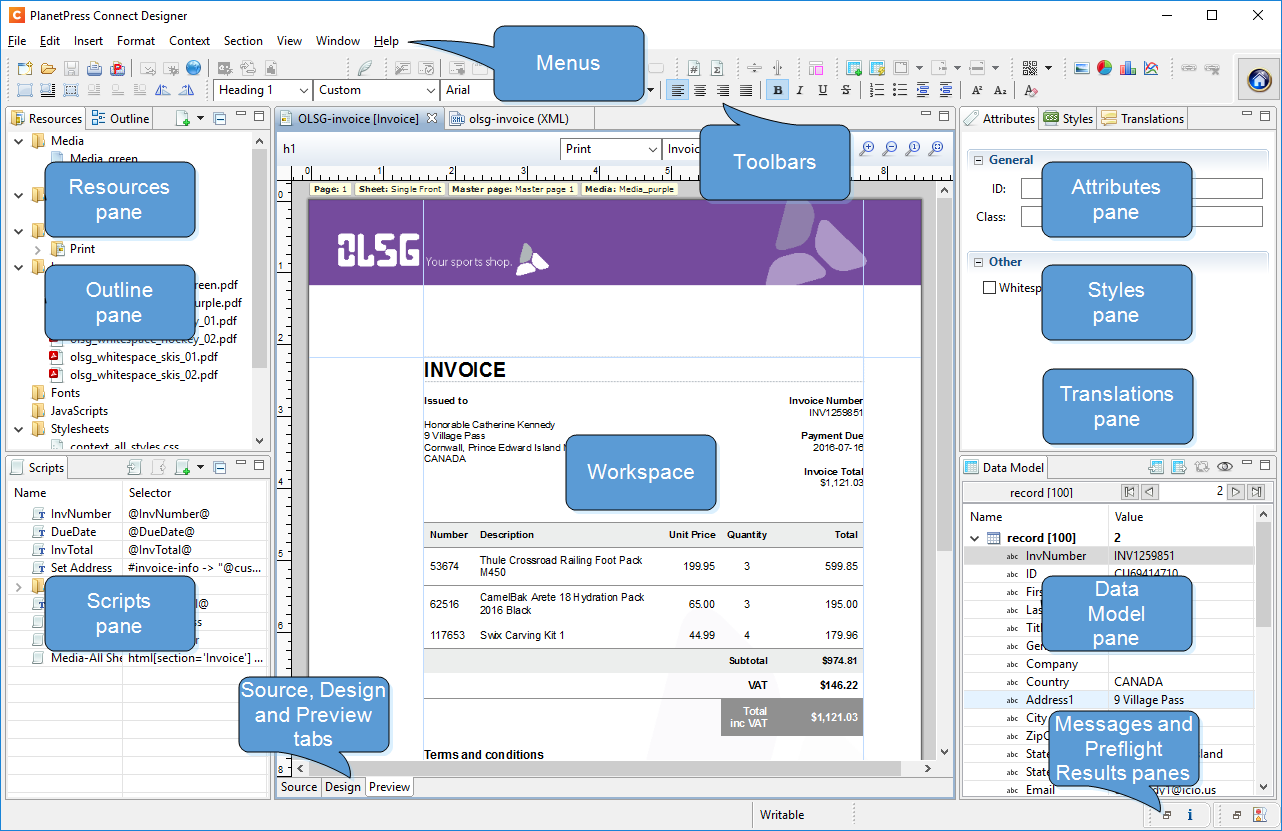Viewport: 1282px width, 831px height.
Task: Switch to the Translations tab
Action: point(1142,118)
